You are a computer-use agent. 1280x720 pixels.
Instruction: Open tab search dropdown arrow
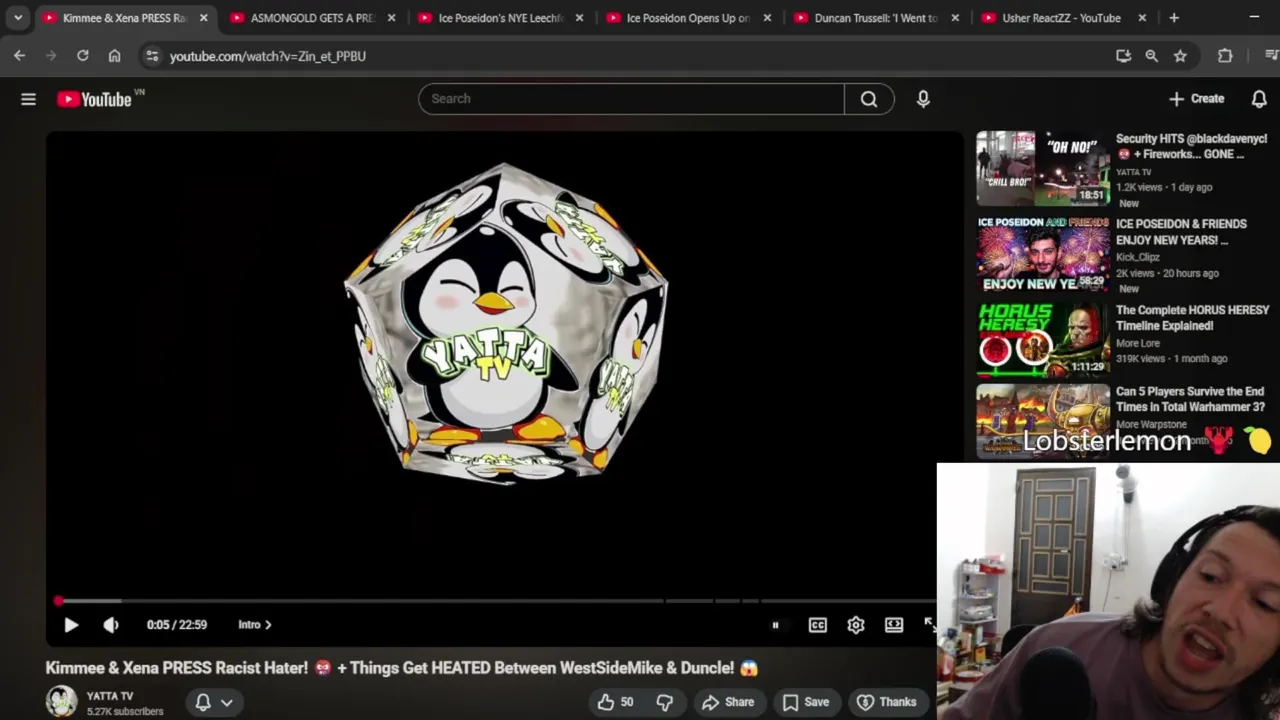point(18,18)
